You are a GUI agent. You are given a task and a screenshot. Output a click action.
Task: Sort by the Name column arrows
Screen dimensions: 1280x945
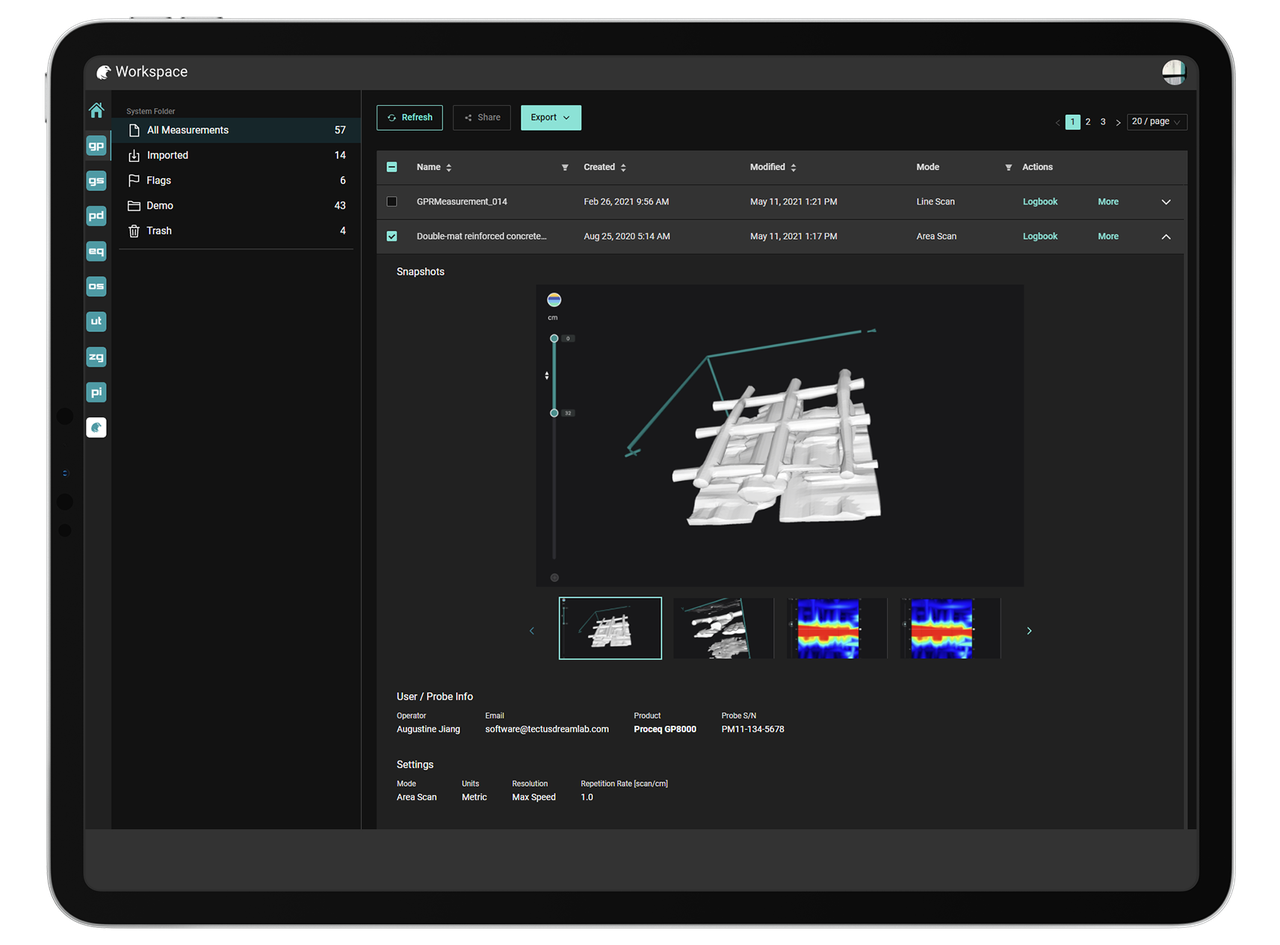[449, 167]
